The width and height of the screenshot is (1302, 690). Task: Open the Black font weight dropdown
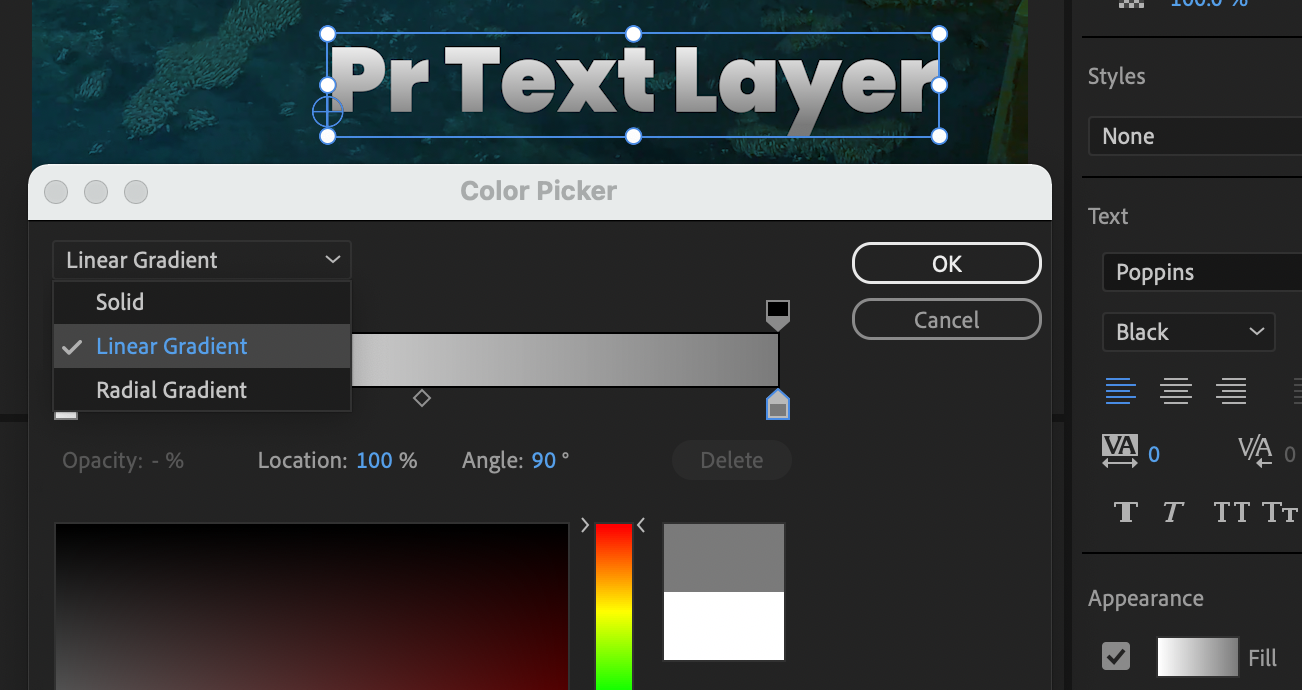click(1189, 332)
